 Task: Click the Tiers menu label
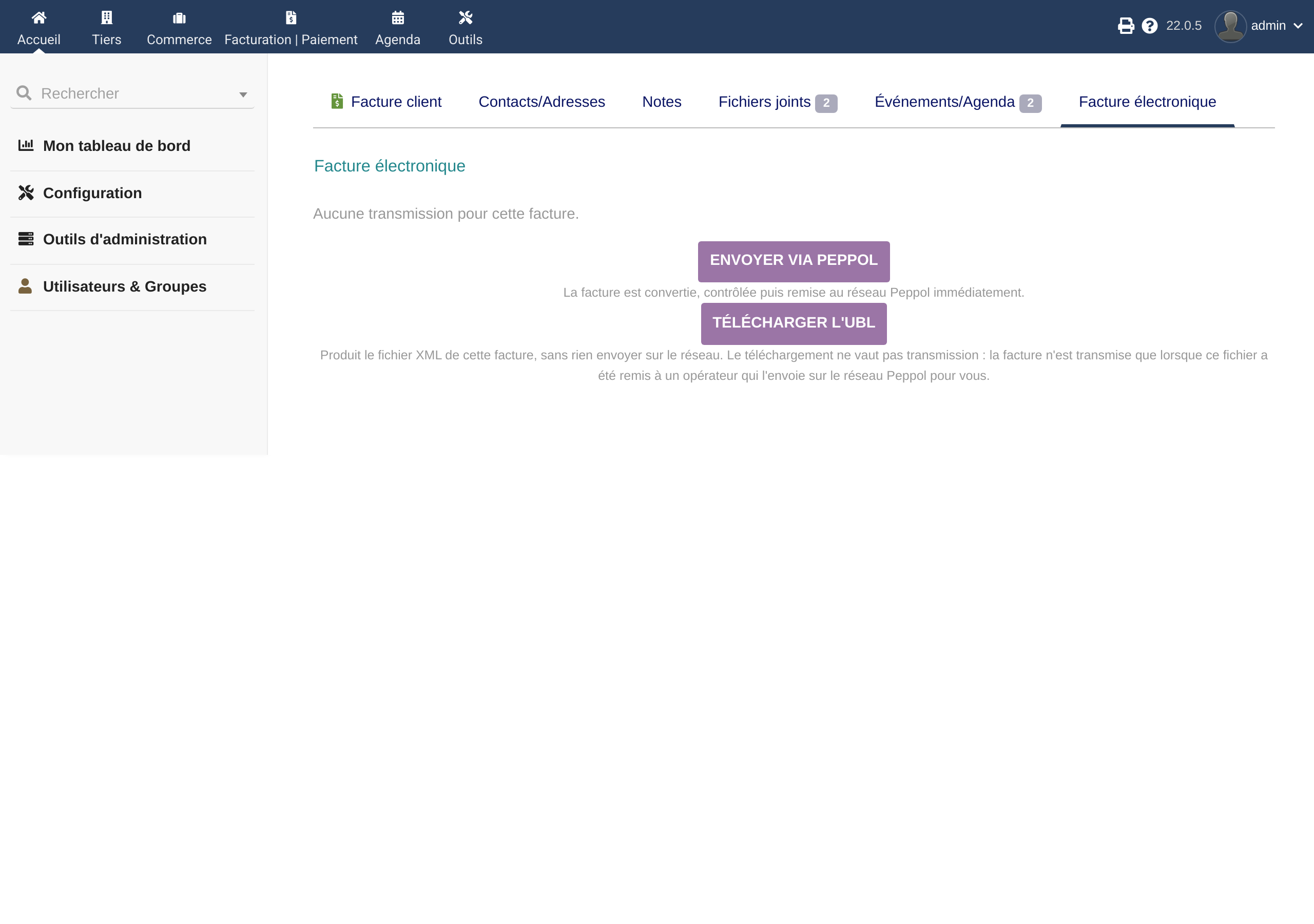click(x=106, y=40)
